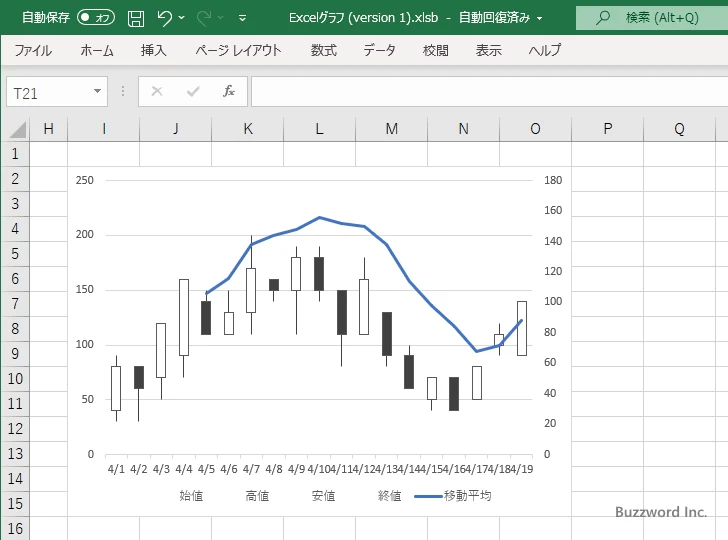Click the 移動平均 legend entry

point(453,496)
